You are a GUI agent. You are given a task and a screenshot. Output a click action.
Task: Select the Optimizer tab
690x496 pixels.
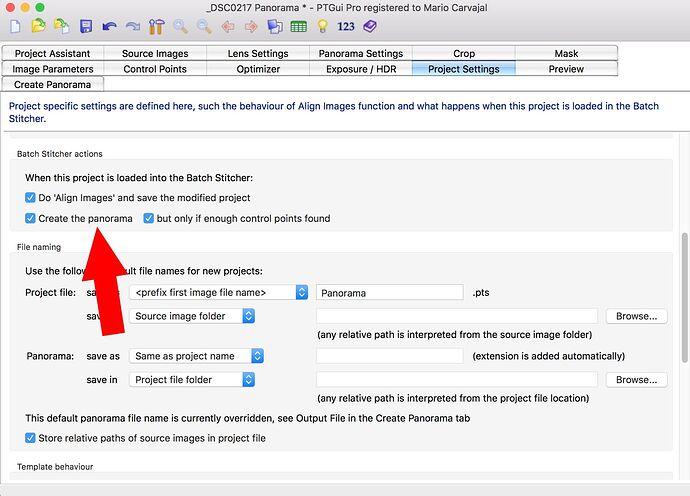coord(258,69)
